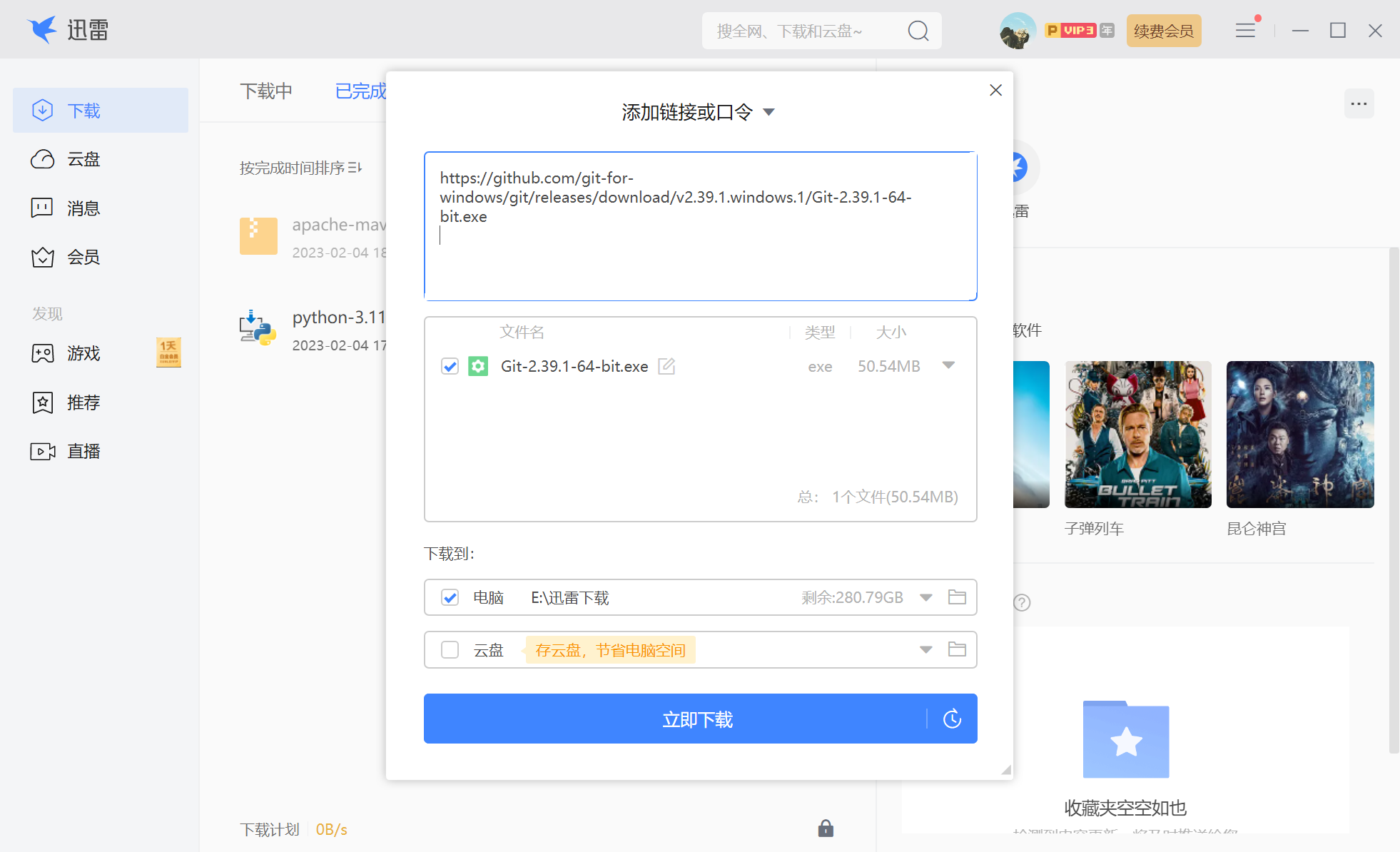This screenshot has width=1400, height=852.
Task: Expand the 添加链接或口令 title dropdown
Action: [x=769, y=112]
